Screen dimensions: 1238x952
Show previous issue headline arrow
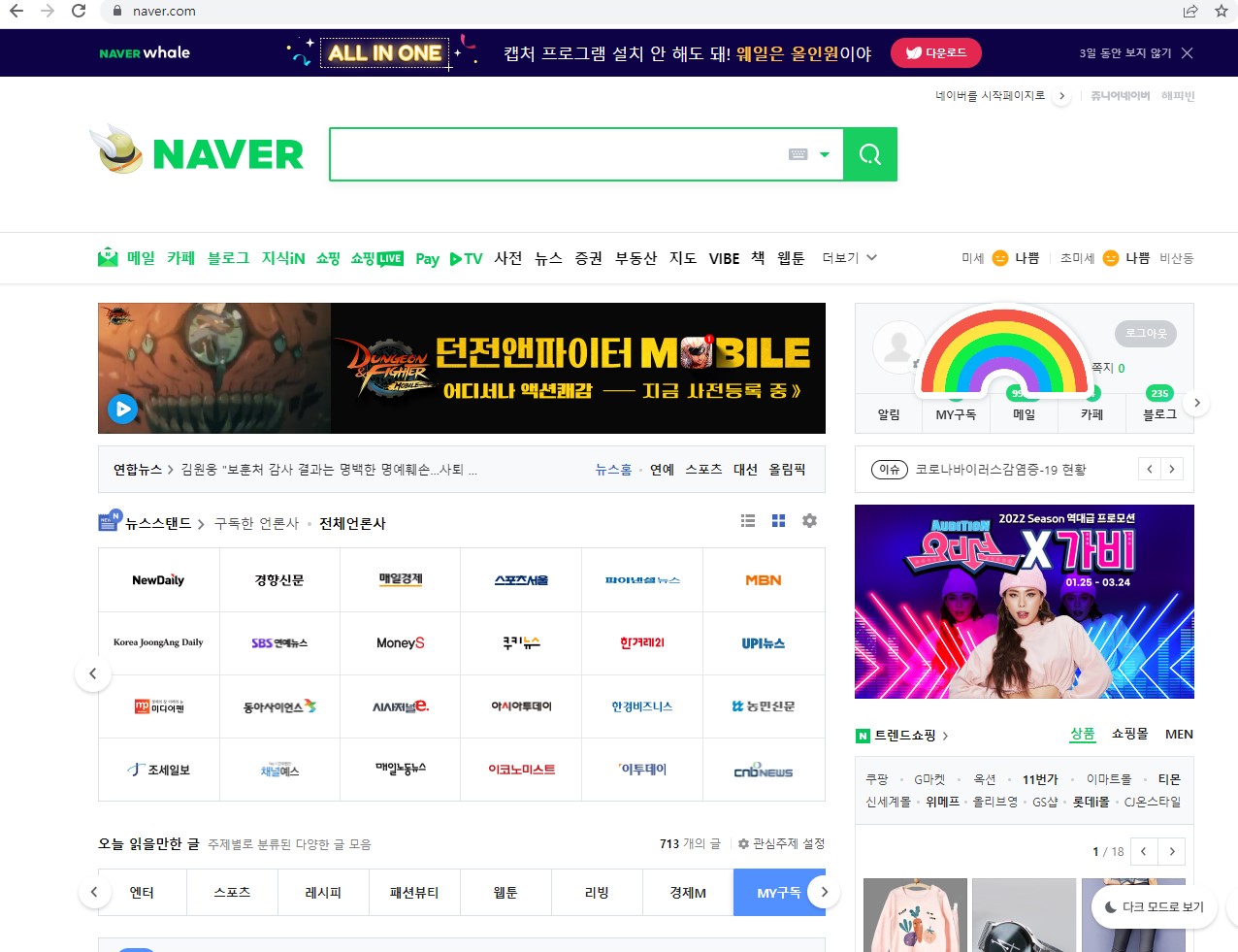(1150, 469)
